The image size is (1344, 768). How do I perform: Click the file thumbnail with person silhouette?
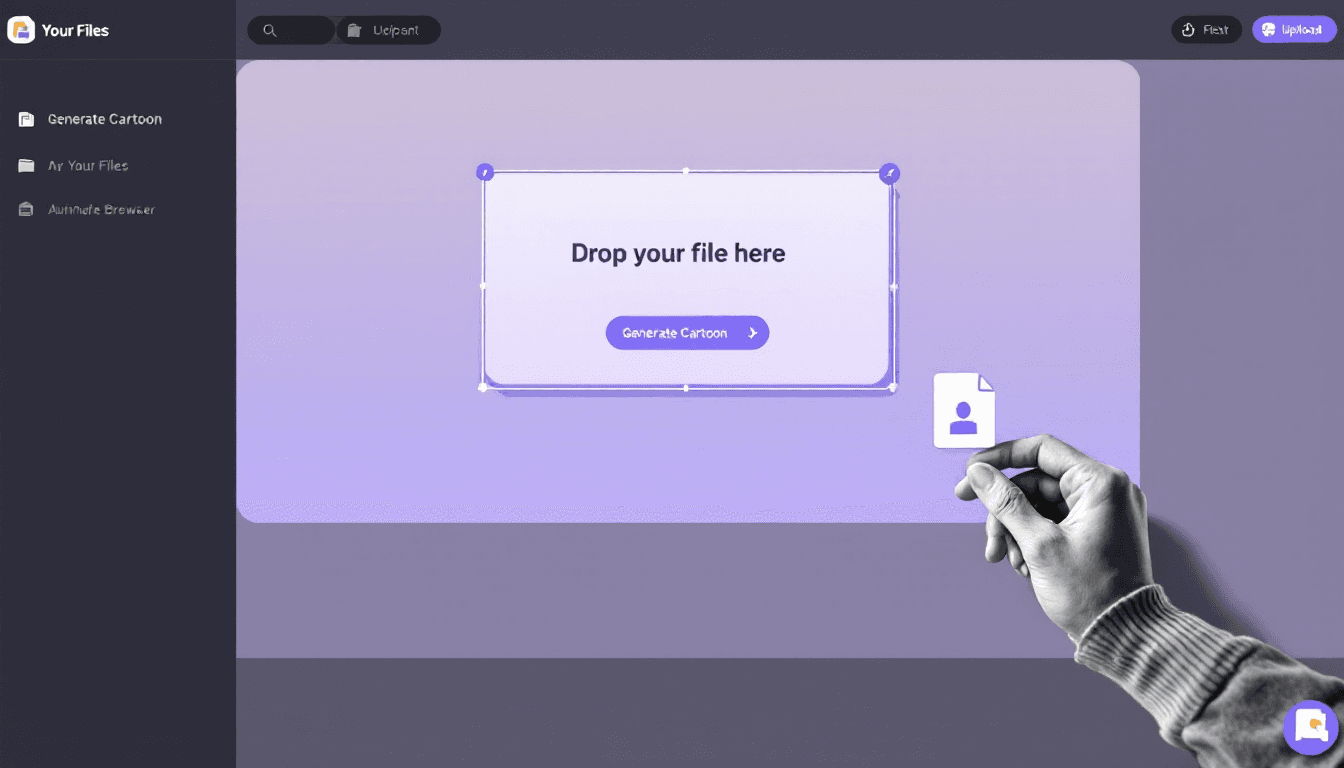(964, 408)
